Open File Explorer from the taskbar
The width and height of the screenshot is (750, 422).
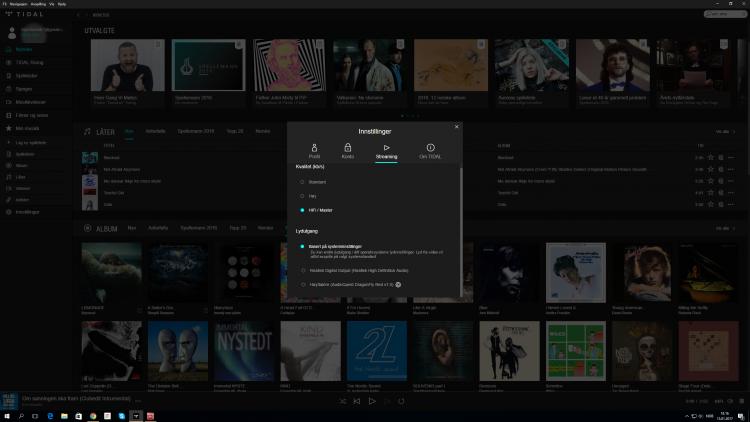[x=64, y=416]
